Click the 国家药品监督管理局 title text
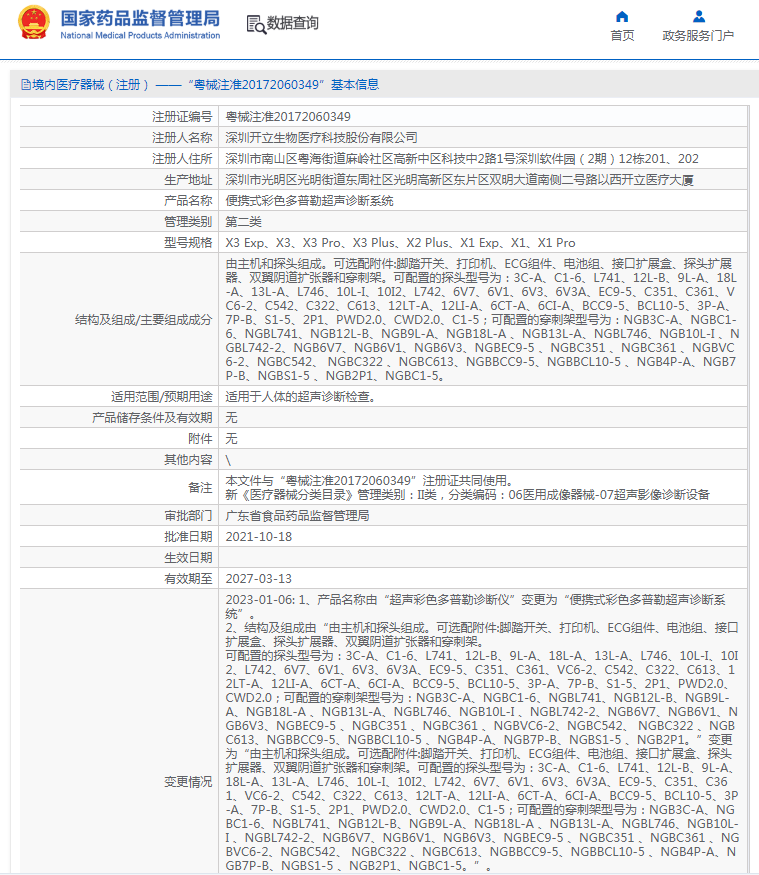Screen dimensions: 759x875 [140, 18]
